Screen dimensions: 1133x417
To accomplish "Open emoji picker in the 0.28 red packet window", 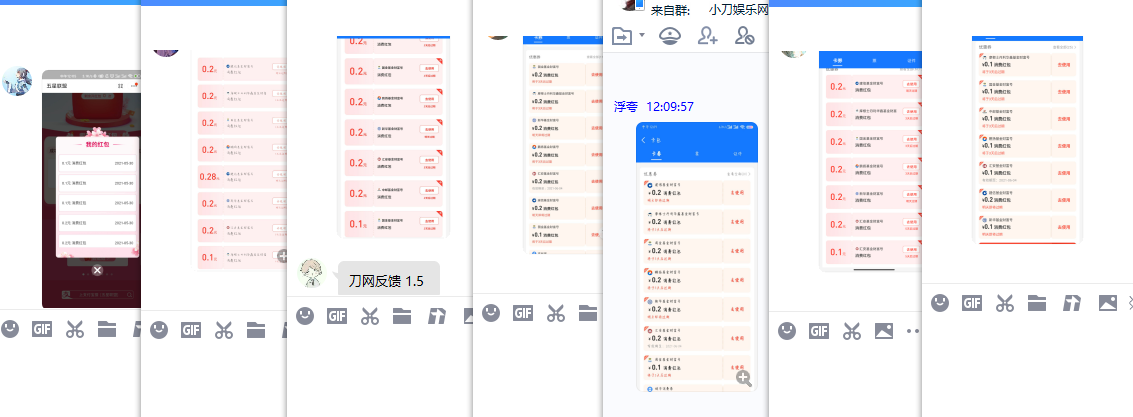I will 159,330.
